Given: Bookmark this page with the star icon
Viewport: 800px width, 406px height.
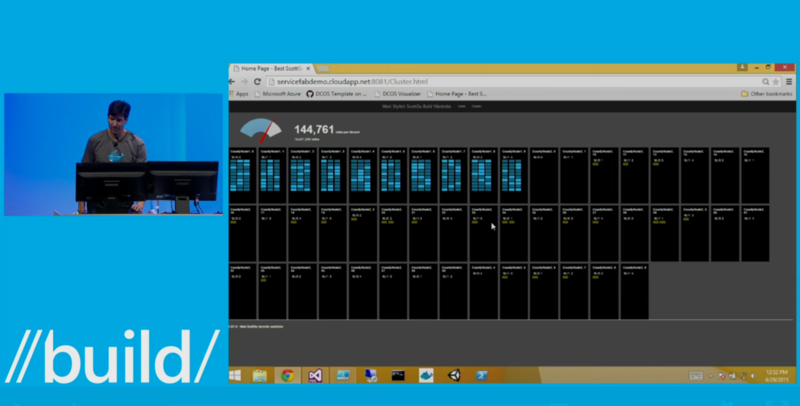Looking at the screenshot, I should pyautogui.click(x=776, y=82).
